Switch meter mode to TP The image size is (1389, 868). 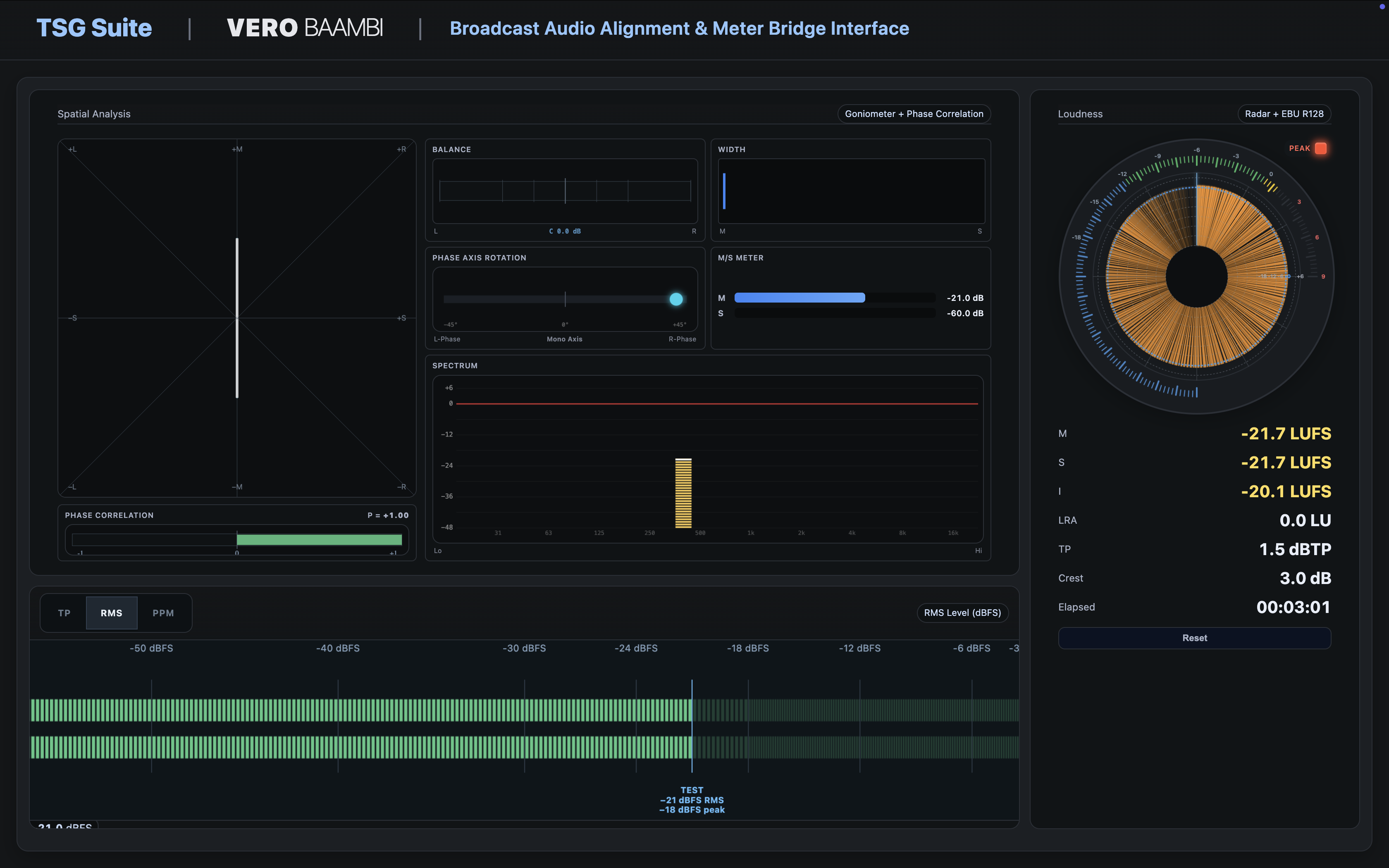click(64, 613)
